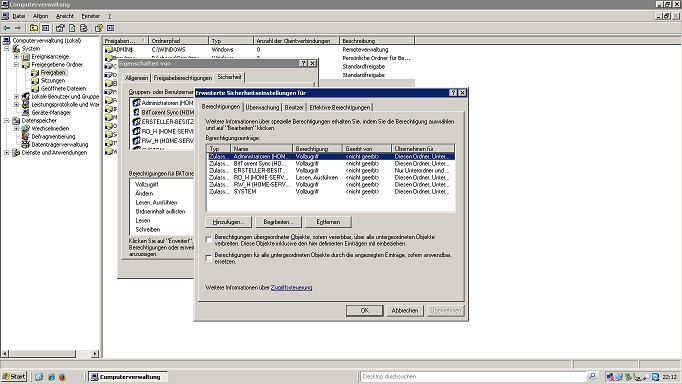Expand the Wechselmedien tree node
Viewport: 682px width, 384px height.
(16, 129)
